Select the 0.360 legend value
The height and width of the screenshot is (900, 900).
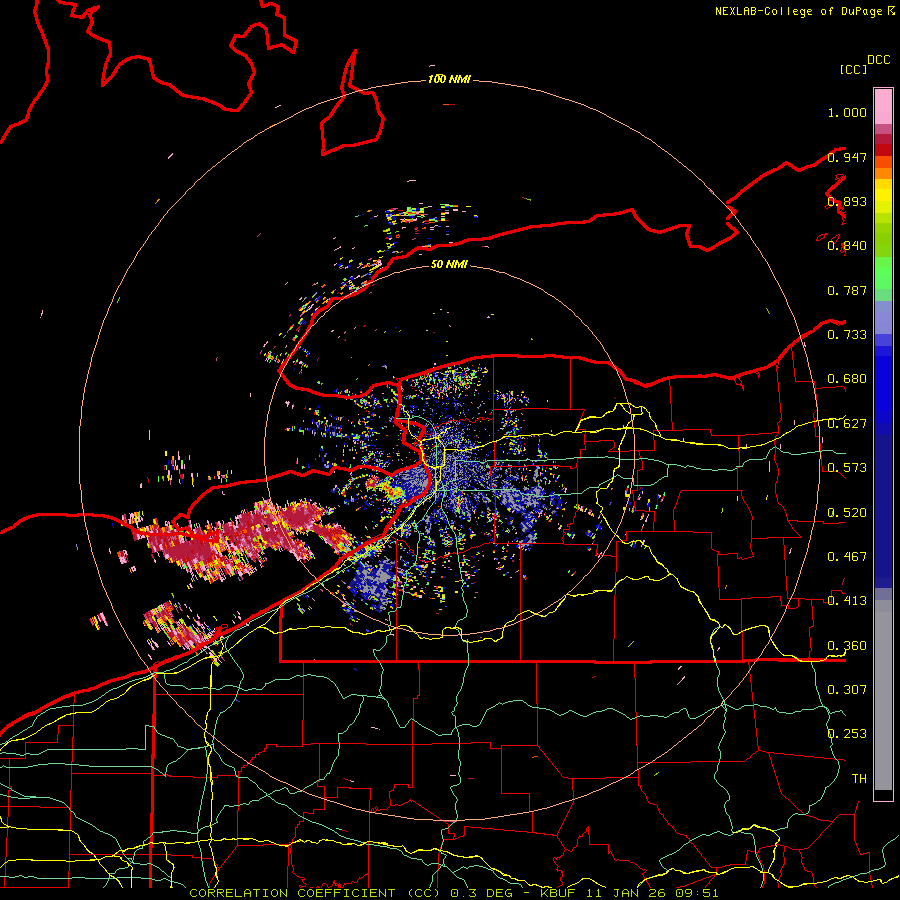click(847, 645)
